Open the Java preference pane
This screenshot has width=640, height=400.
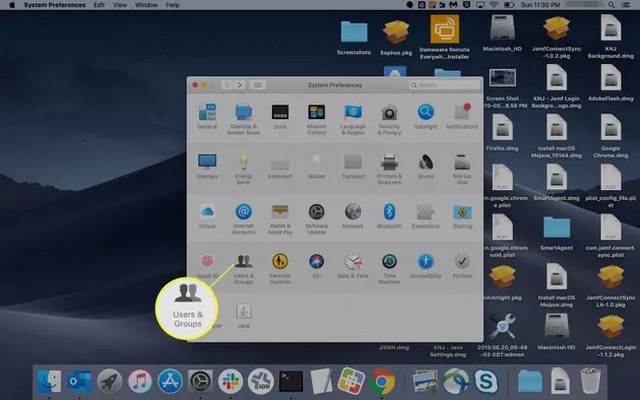pos(243,312)
